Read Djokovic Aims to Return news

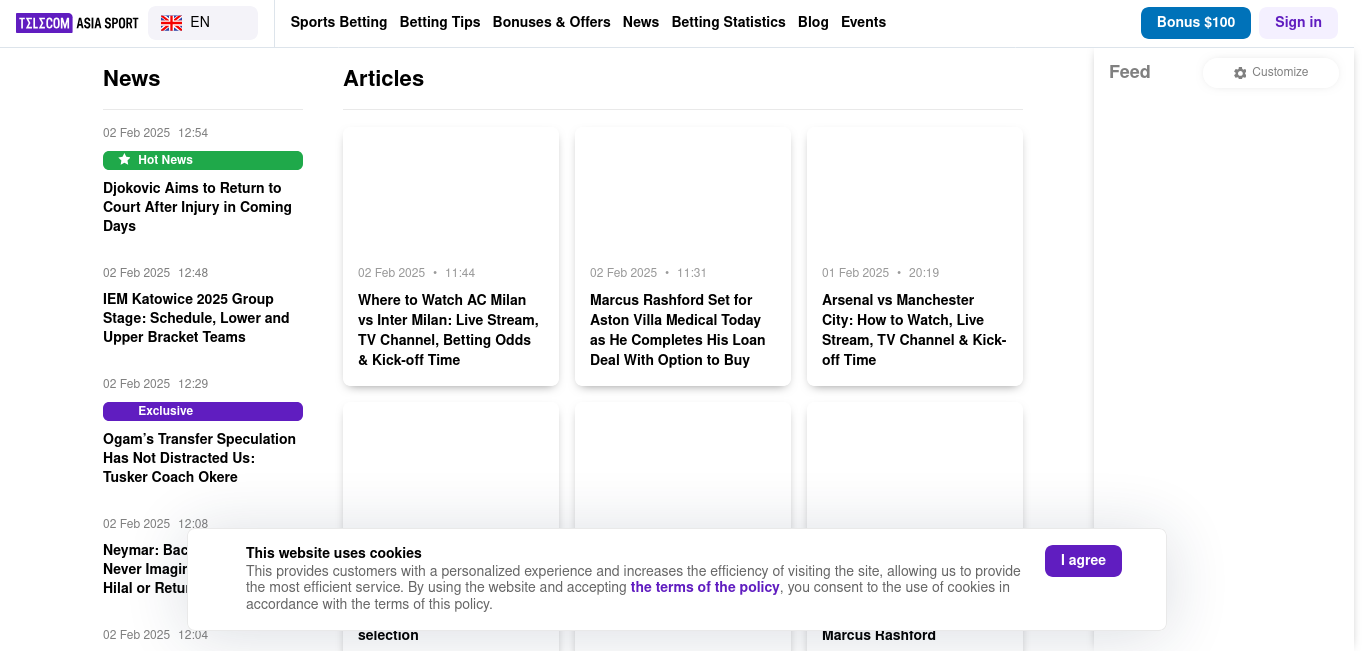[x=198, y=207]
